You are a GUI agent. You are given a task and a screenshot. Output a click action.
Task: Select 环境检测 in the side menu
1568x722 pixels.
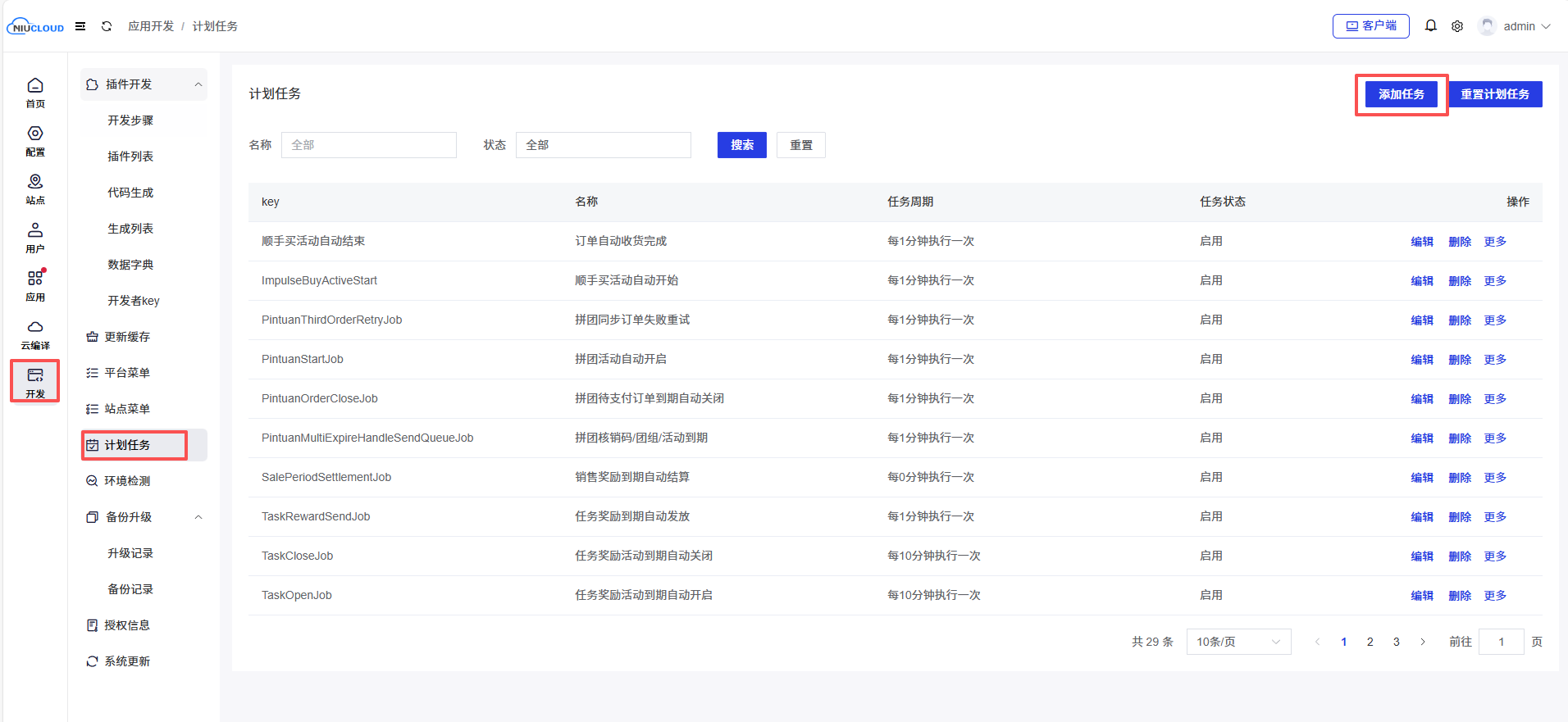click(127, 481)
